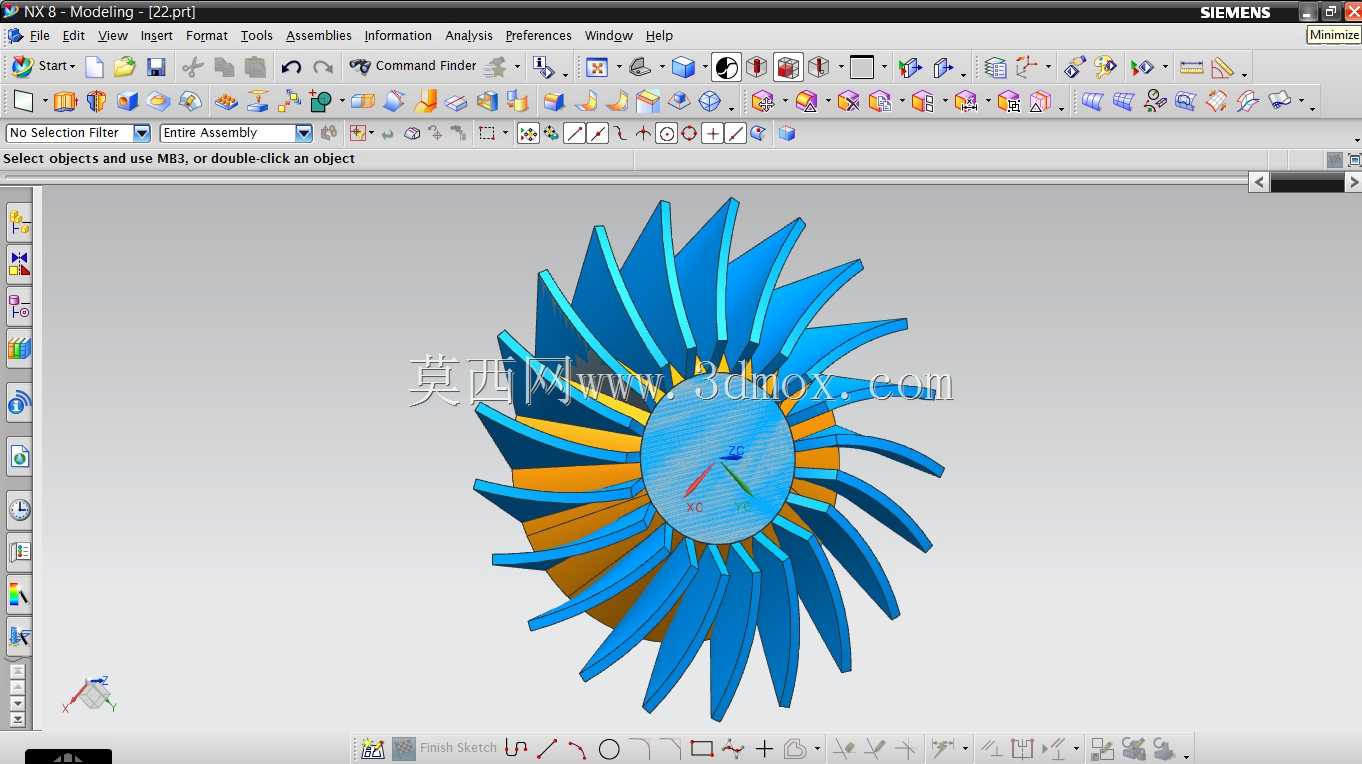The height and width of the screenshot is (764, 1362).
Task: Select the Profile sketch curve tool
Action: (x=516, y=748)
